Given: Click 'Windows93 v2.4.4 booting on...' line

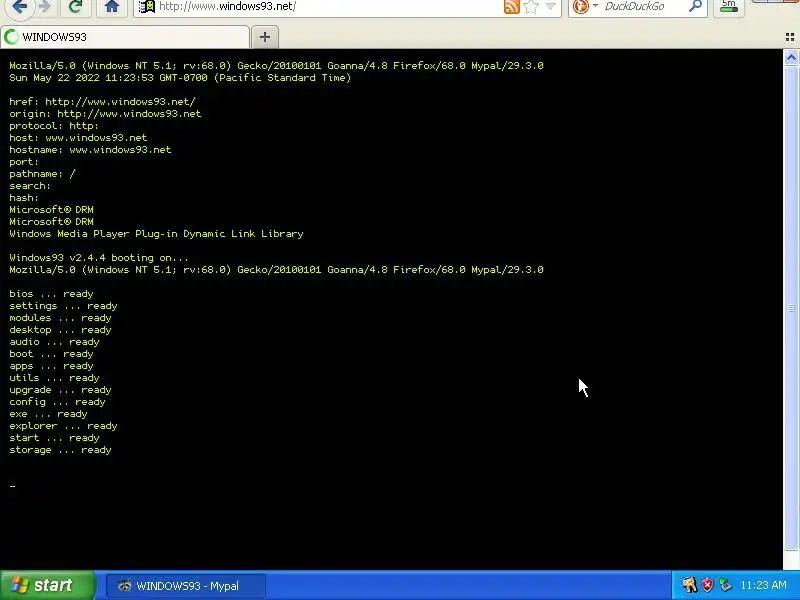Looking at the screenshot, I should 99,258.
